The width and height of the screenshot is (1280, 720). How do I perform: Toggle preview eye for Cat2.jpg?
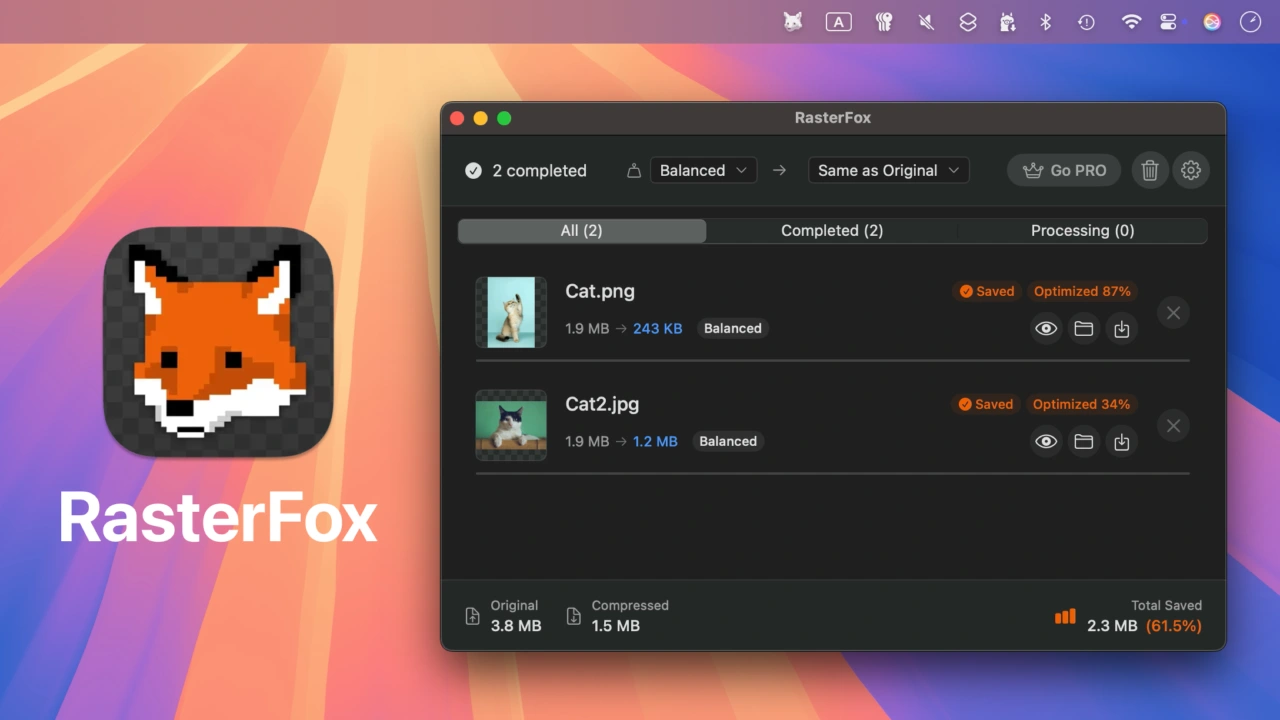pos(1046,442)
